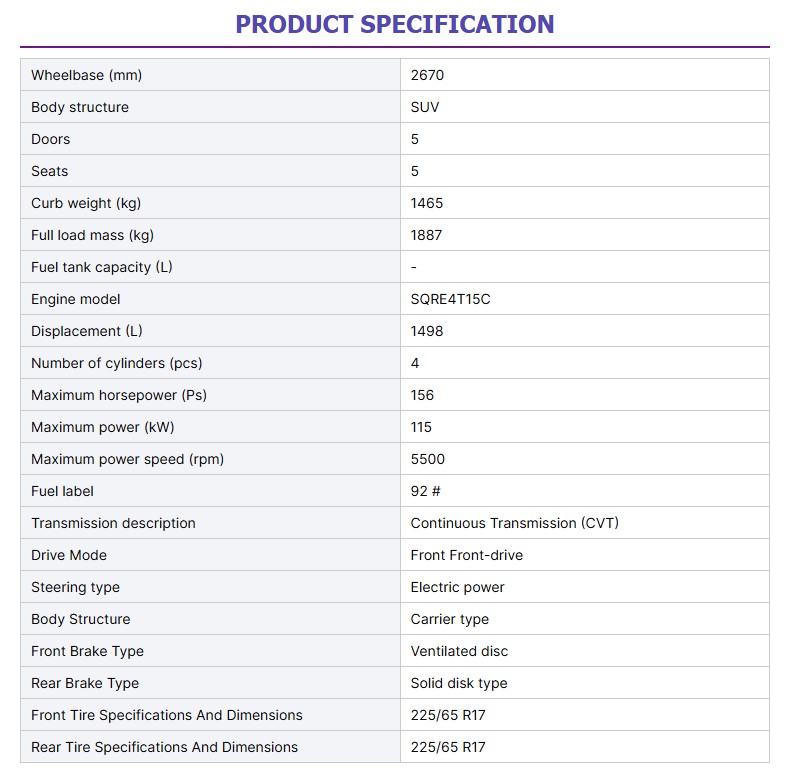Click the Electric power steering value
The image size is (786, 769).
click(x=457, y=587)
